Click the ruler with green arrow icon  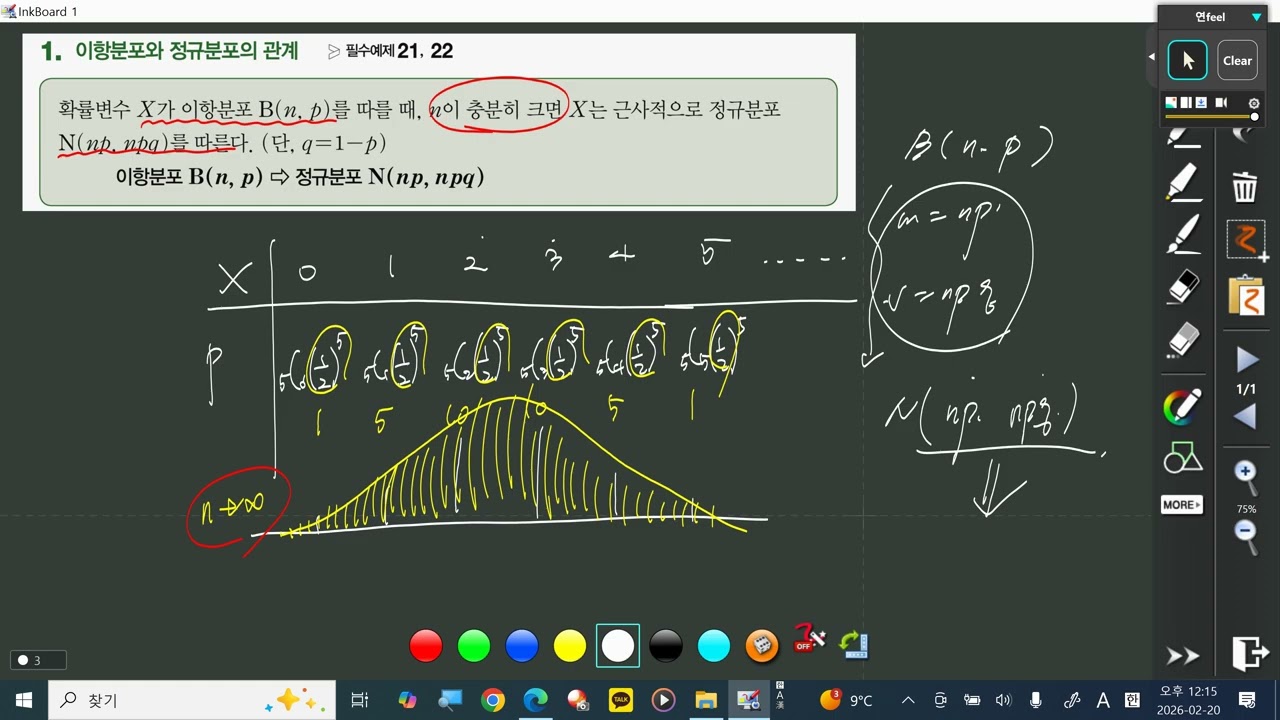pos(853,645)
